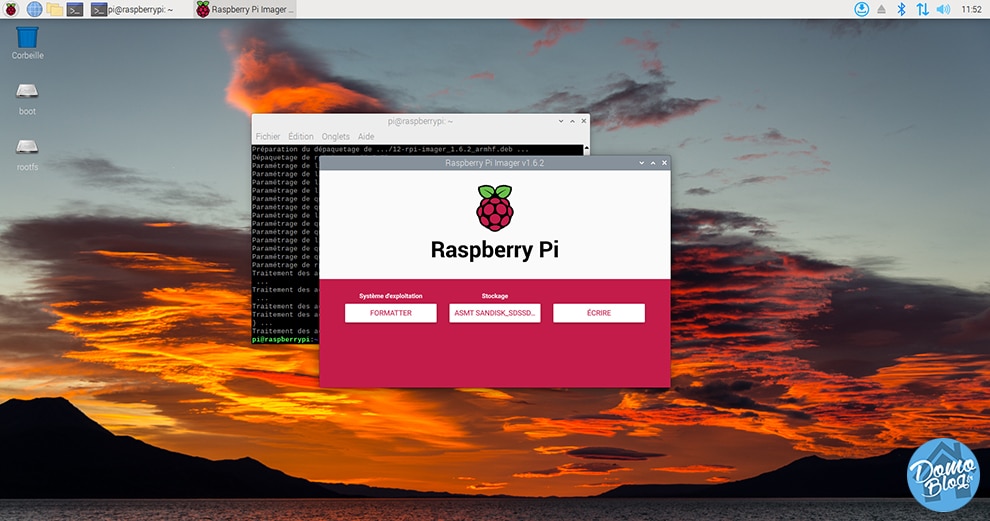Image resolution: width=990 pixels, height=521 pixels.
Task: Select the boot drive desktop icon
Action: tap(27, 99)
